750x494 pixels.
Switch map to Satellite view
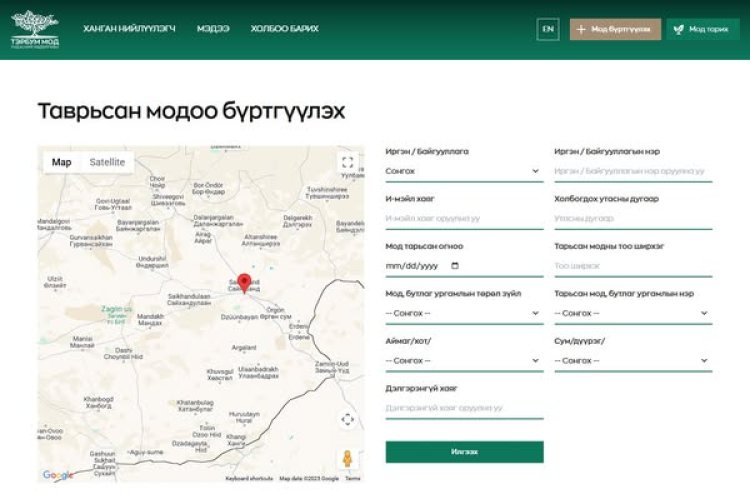(x=107, y=162)
